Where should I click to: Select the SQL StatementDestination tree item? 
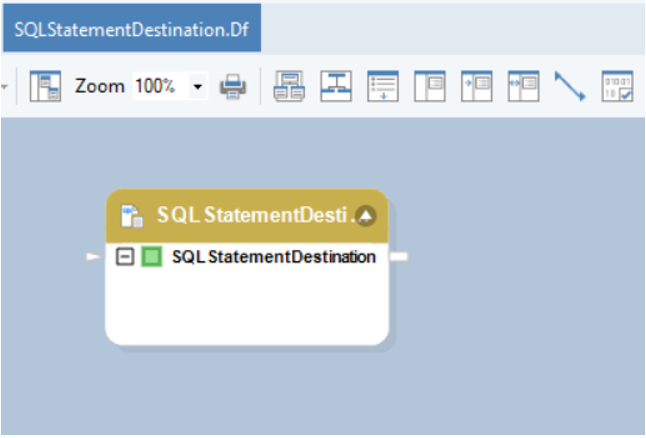[x=273, y=257]
